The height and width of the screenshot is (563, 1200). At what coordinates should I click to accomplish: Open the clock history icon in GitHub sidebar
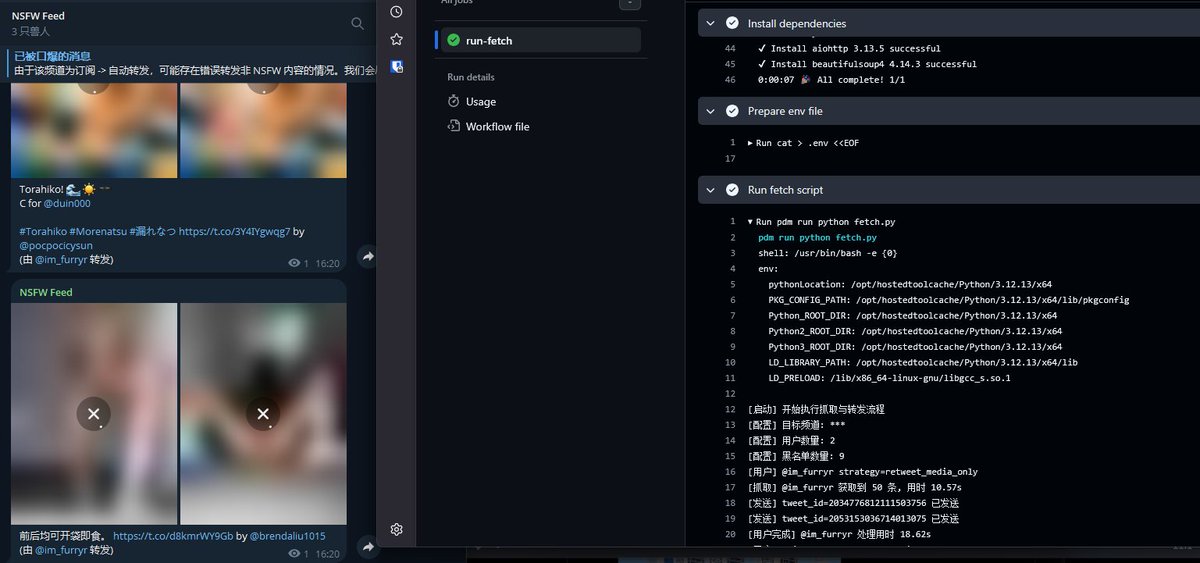click(396, 12)
